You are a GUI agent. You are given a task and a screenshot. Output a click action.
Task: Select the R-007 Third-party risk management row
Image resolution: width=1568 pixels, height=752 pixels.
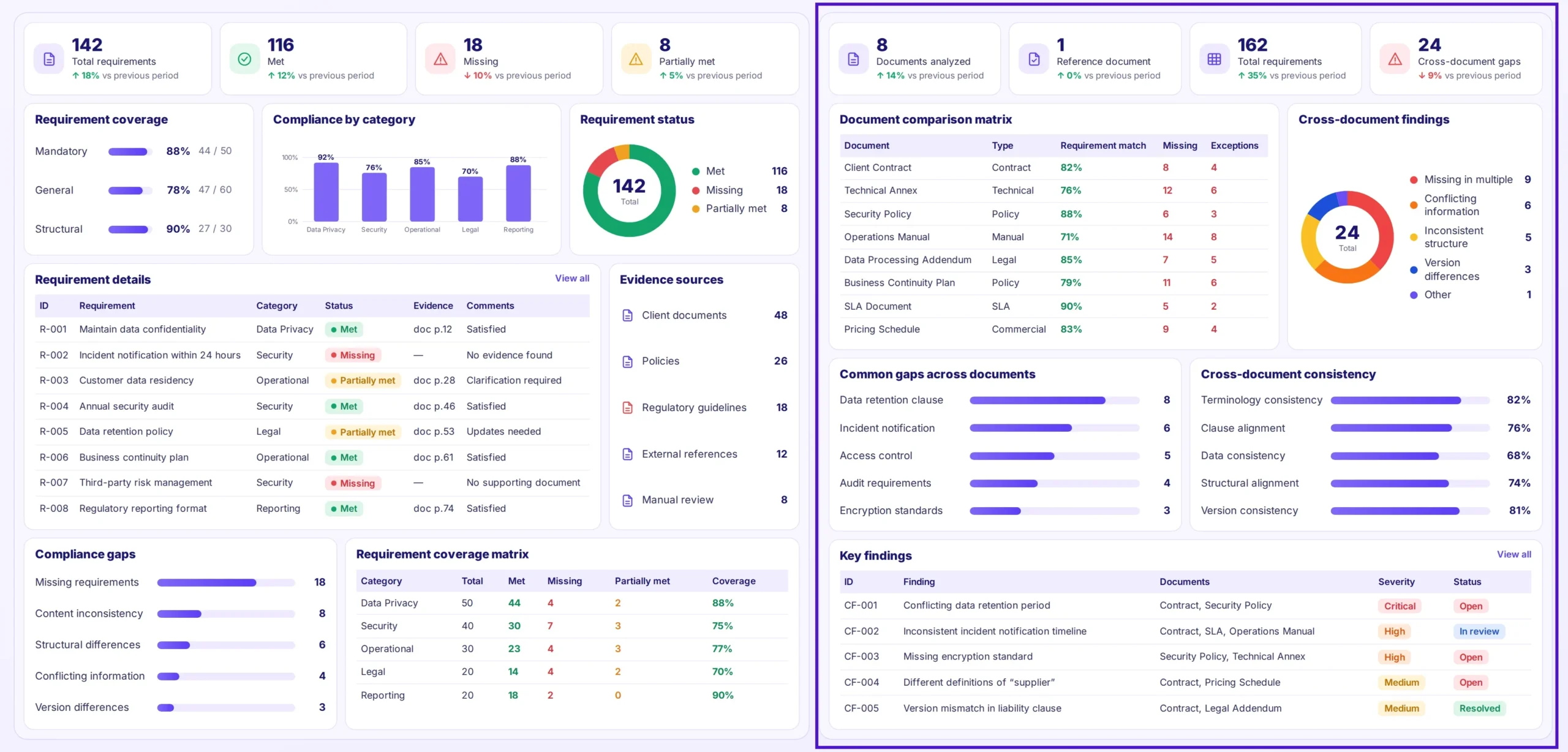pos(312,483)
